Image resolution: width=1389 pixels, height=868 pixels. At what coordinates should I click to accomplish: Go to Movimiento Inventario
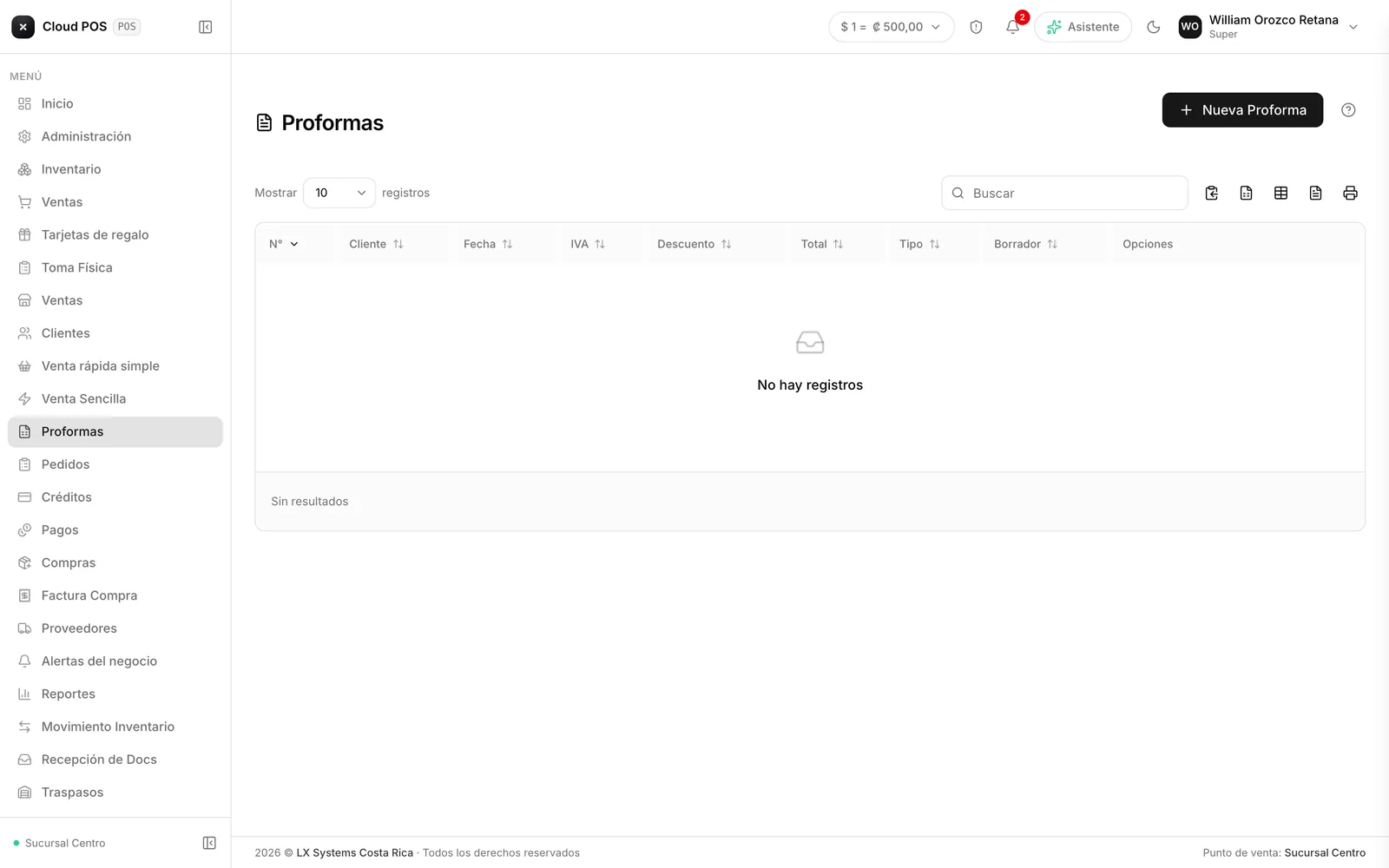[x=115, y=727]
